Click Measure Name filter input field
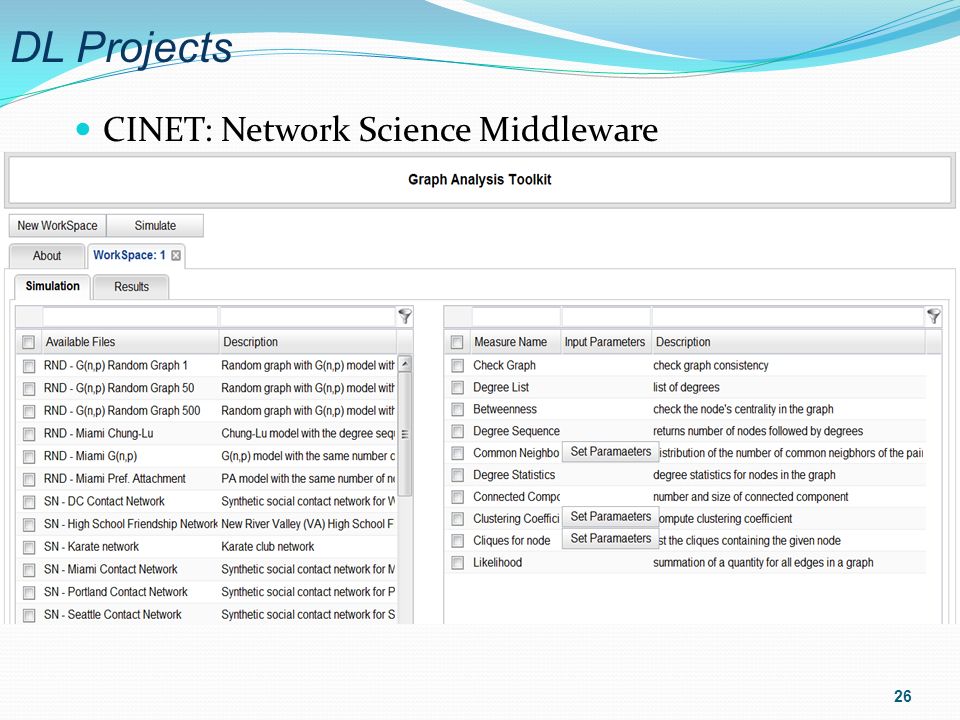The image size is (960, 720). [516, 317]
